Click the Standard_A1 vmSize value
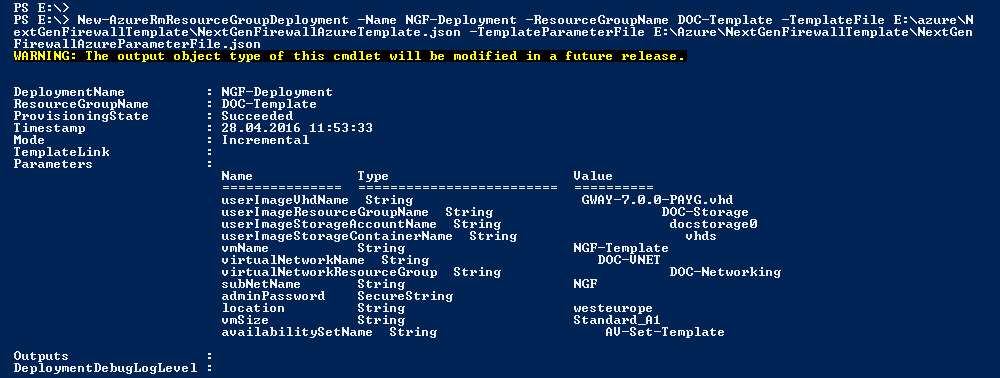This screenshot has width=1000, height=378. coord(616,320)
